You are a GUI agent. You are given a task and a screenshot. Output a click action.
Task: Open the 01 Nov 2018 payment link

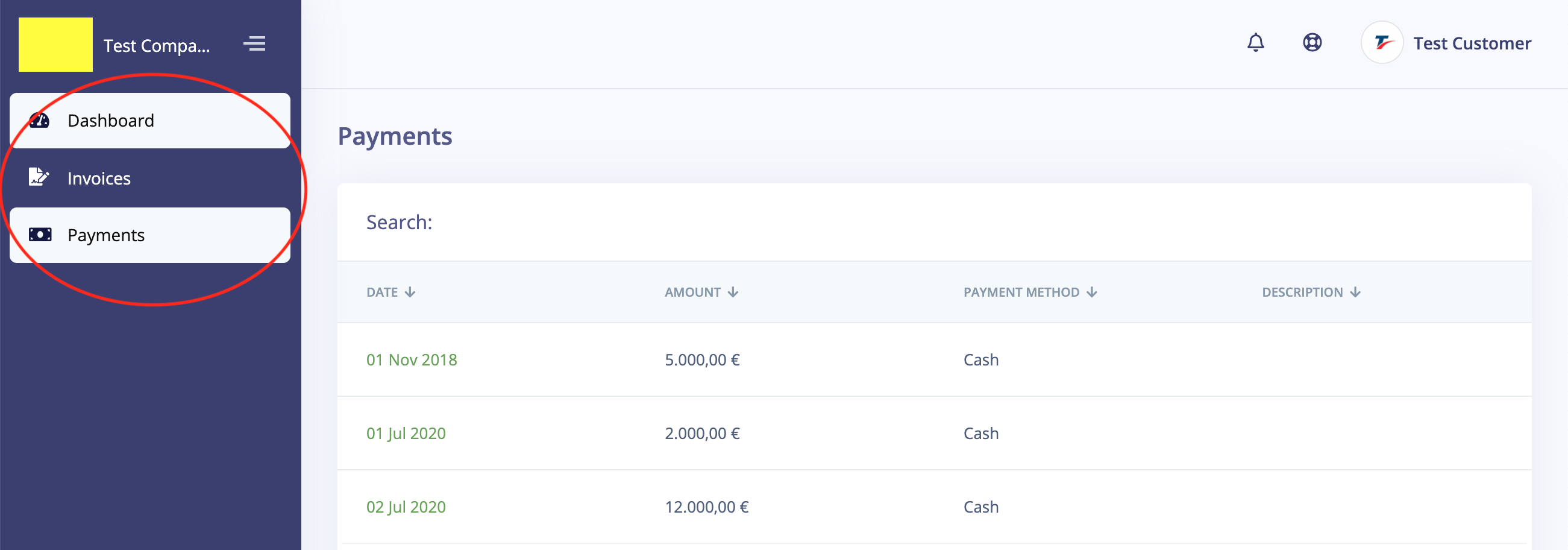coord(412,360)
